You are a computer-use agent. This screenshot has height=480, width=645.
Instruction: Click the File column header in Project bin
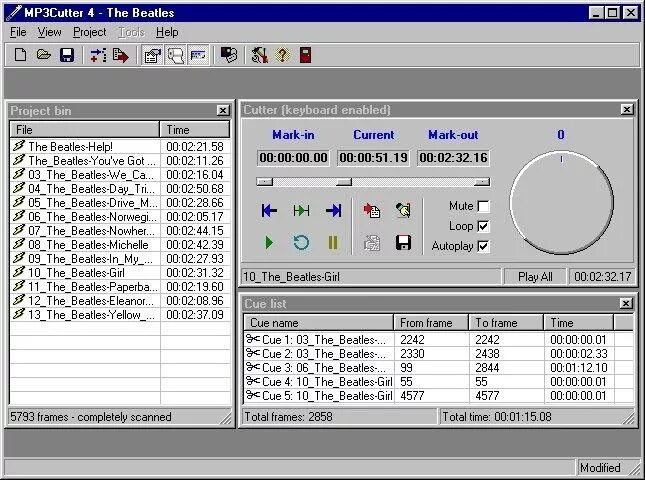(84, 130)
